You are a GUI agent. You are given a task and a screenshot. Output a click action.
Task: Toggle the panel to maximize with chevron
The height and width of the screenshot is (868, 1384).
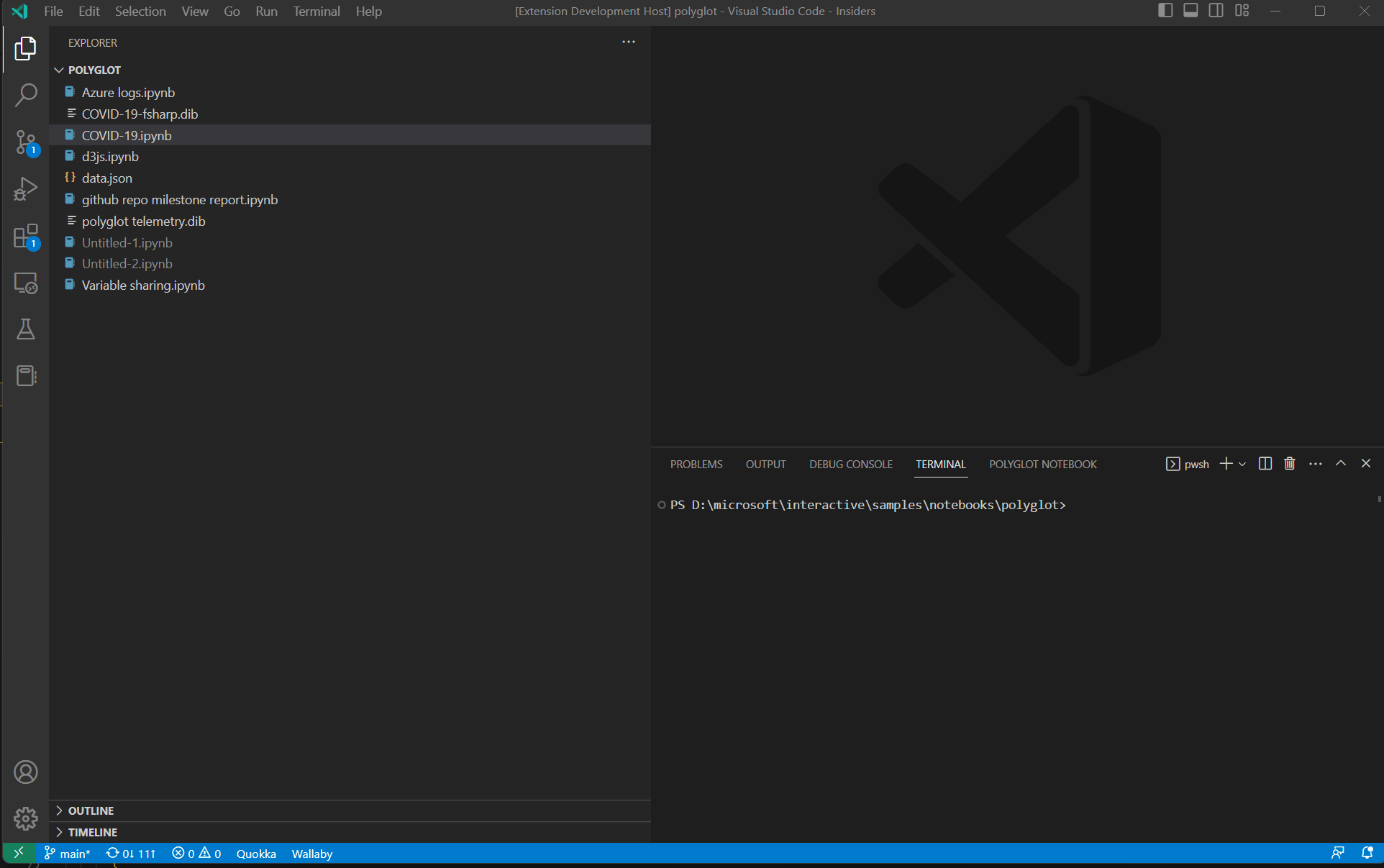click(x=1339, y=464)
